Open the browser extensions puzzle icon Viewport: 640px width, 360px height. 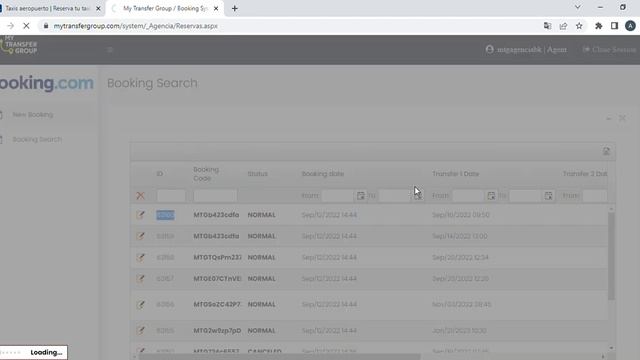point(599,26)
